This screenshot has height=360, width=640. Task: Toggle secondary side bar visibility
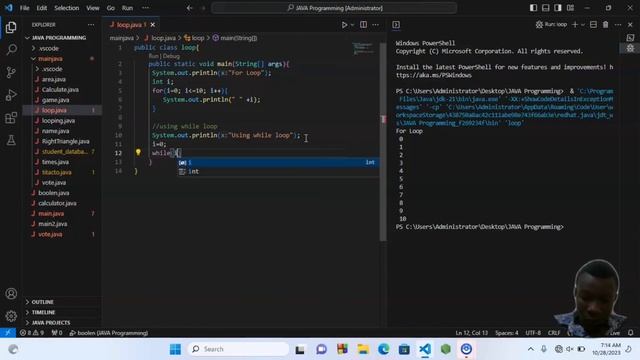tap(558, 8)
